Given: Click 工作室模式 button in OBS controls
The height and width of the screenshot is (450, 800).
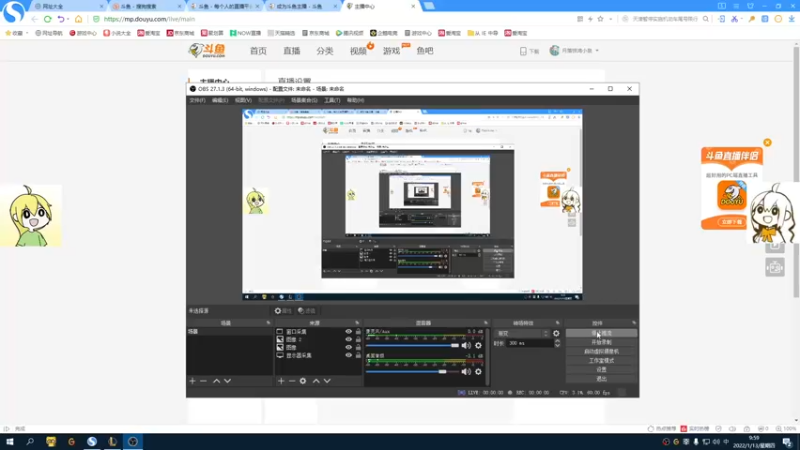Looking at the screenshot, I should point(601,361).
